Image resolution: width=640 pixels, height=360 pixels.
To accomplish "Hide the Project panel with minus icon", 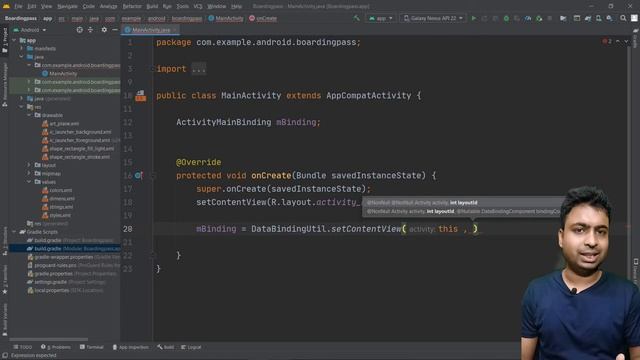I will (115, 30).
